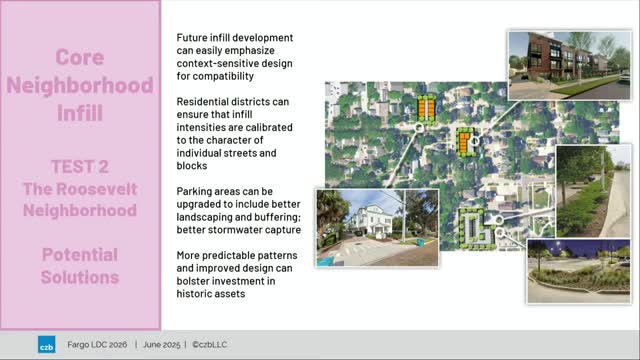Click the gray parking-lot site on the map

(x=476, y=229)
